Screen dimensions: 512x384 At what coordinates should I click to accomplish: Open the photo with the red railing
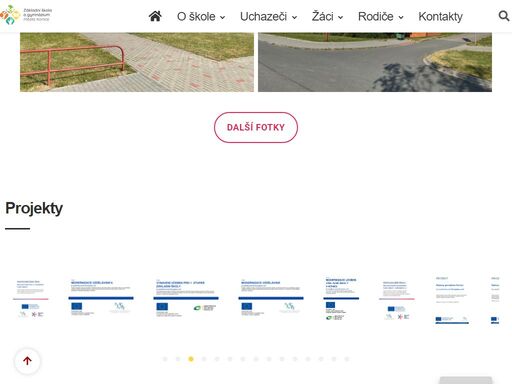point(137,62)
